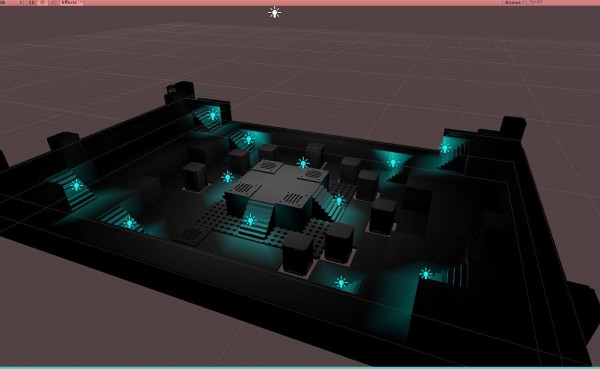Select light gizmo below front pillar pair
The image size is (600, 369).
(341, 283)
